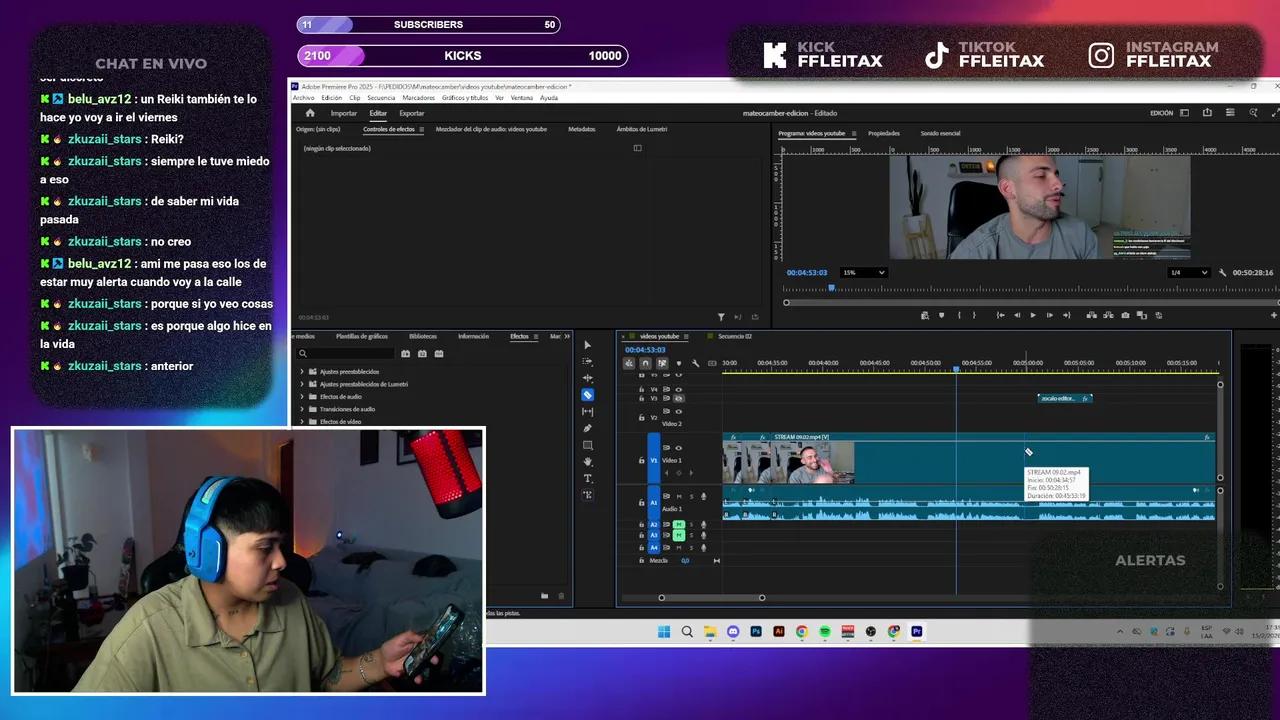
Task: Click the Home icon in workspace bar
Action: tap(310, 113)
